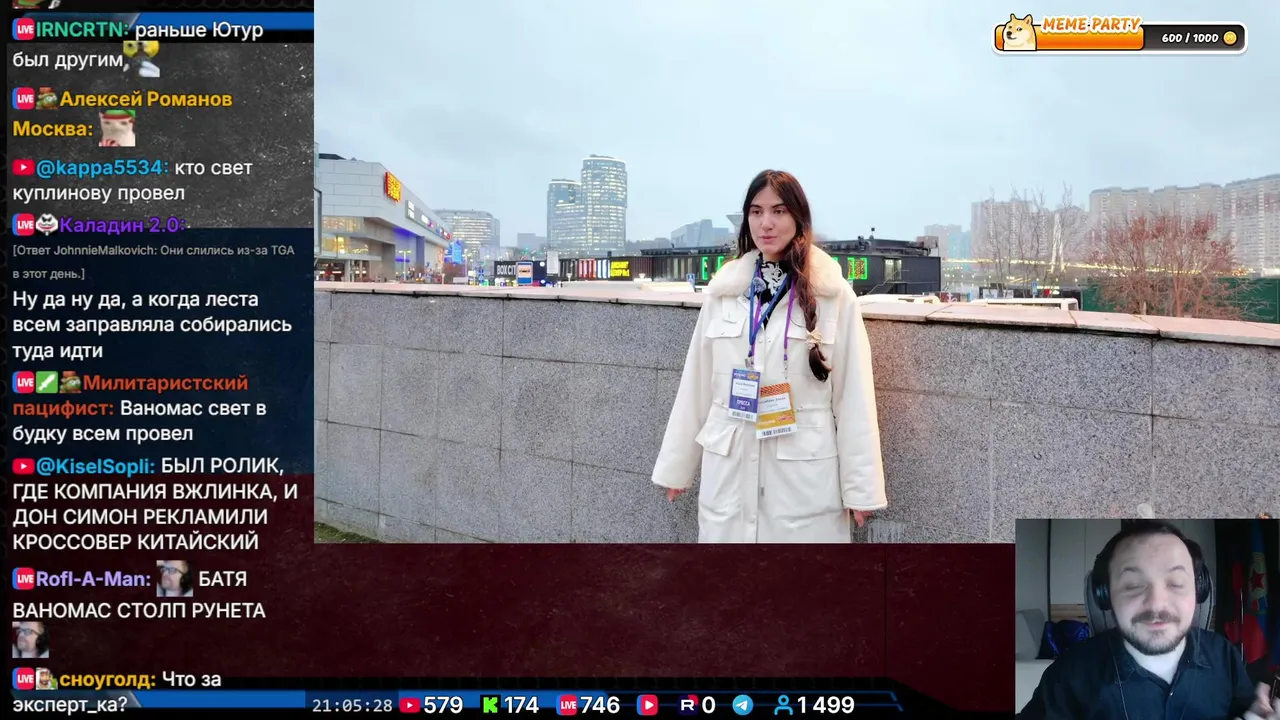Click YouTube badge beside @kappa5534
The width and height of the screenshot is (1280, 720).
(23, 167)
